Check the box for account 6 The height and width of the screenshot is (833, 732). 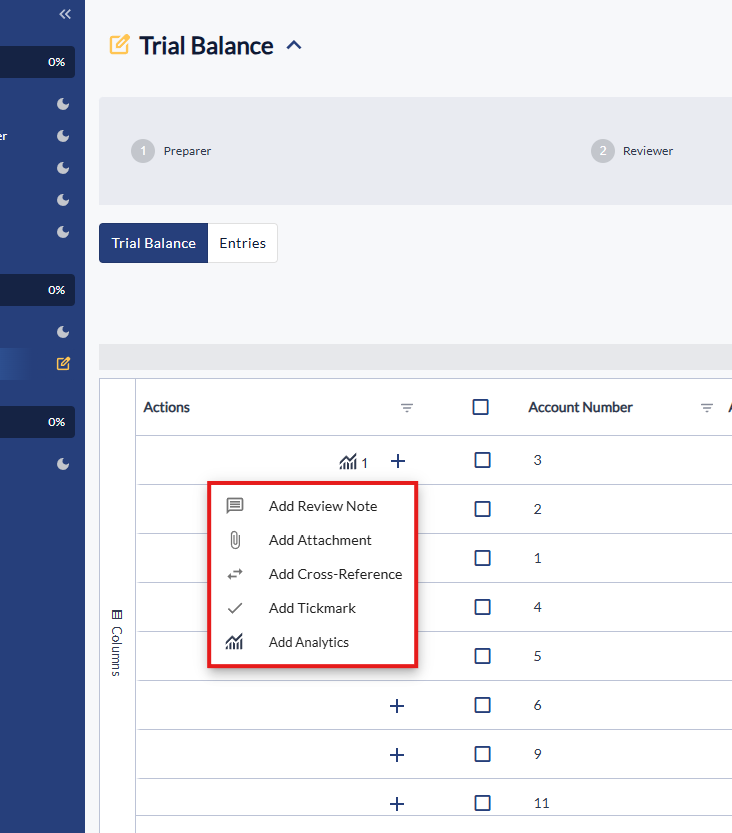coord(483,705)
